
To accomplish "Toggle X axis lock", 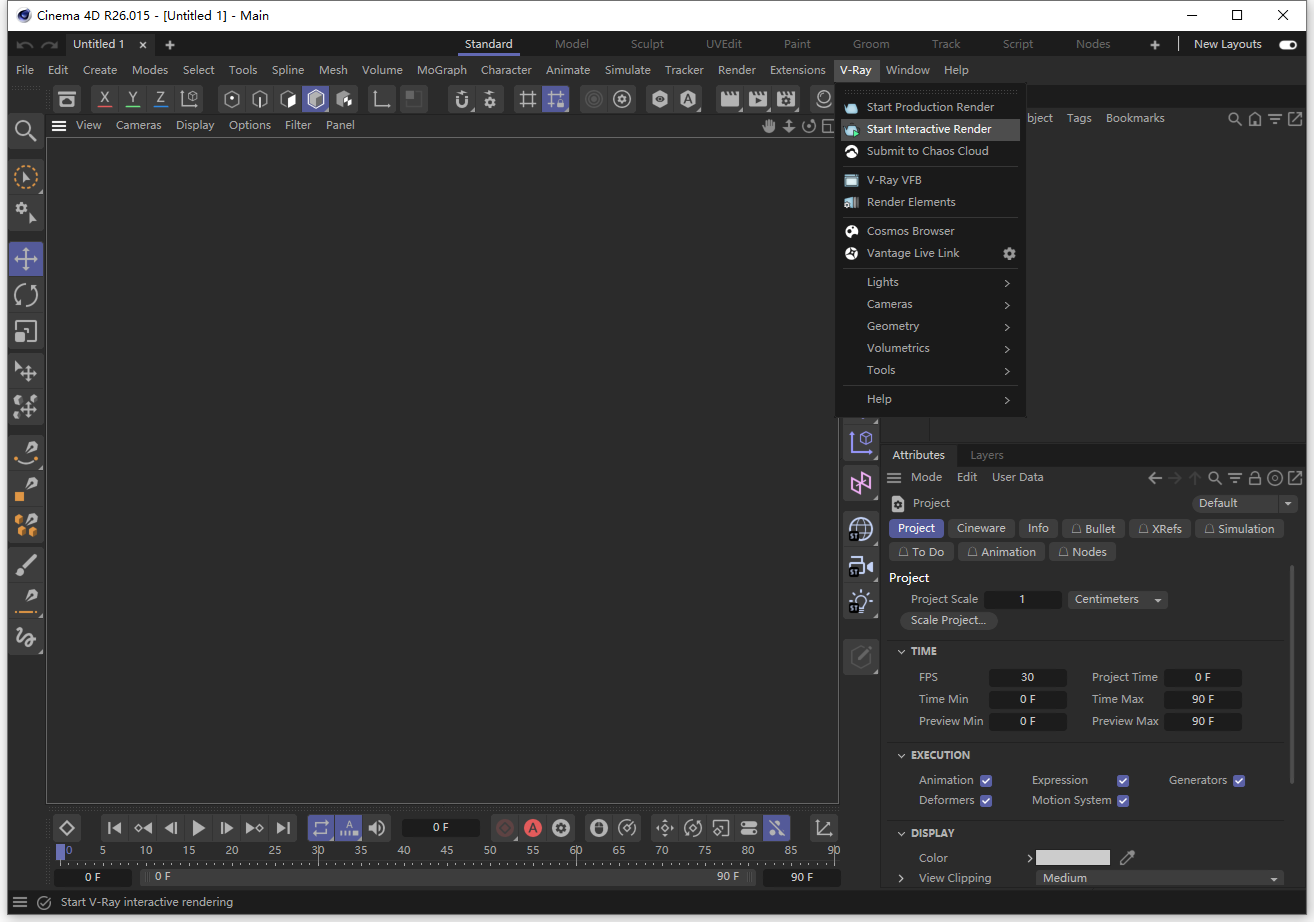I will click(x=104, y=99).
